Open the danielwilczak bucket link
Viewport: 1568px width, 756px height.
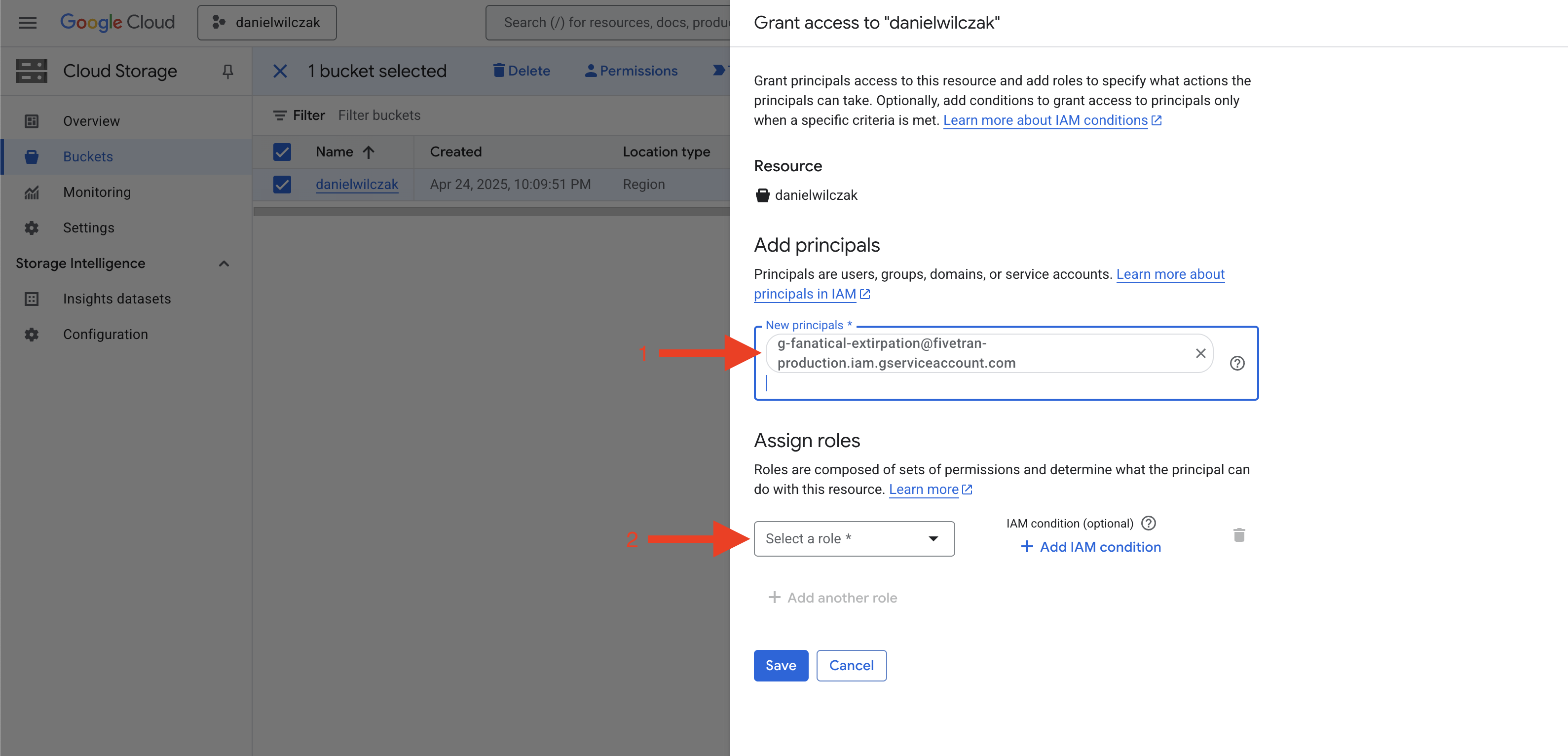tap(357, 185)
